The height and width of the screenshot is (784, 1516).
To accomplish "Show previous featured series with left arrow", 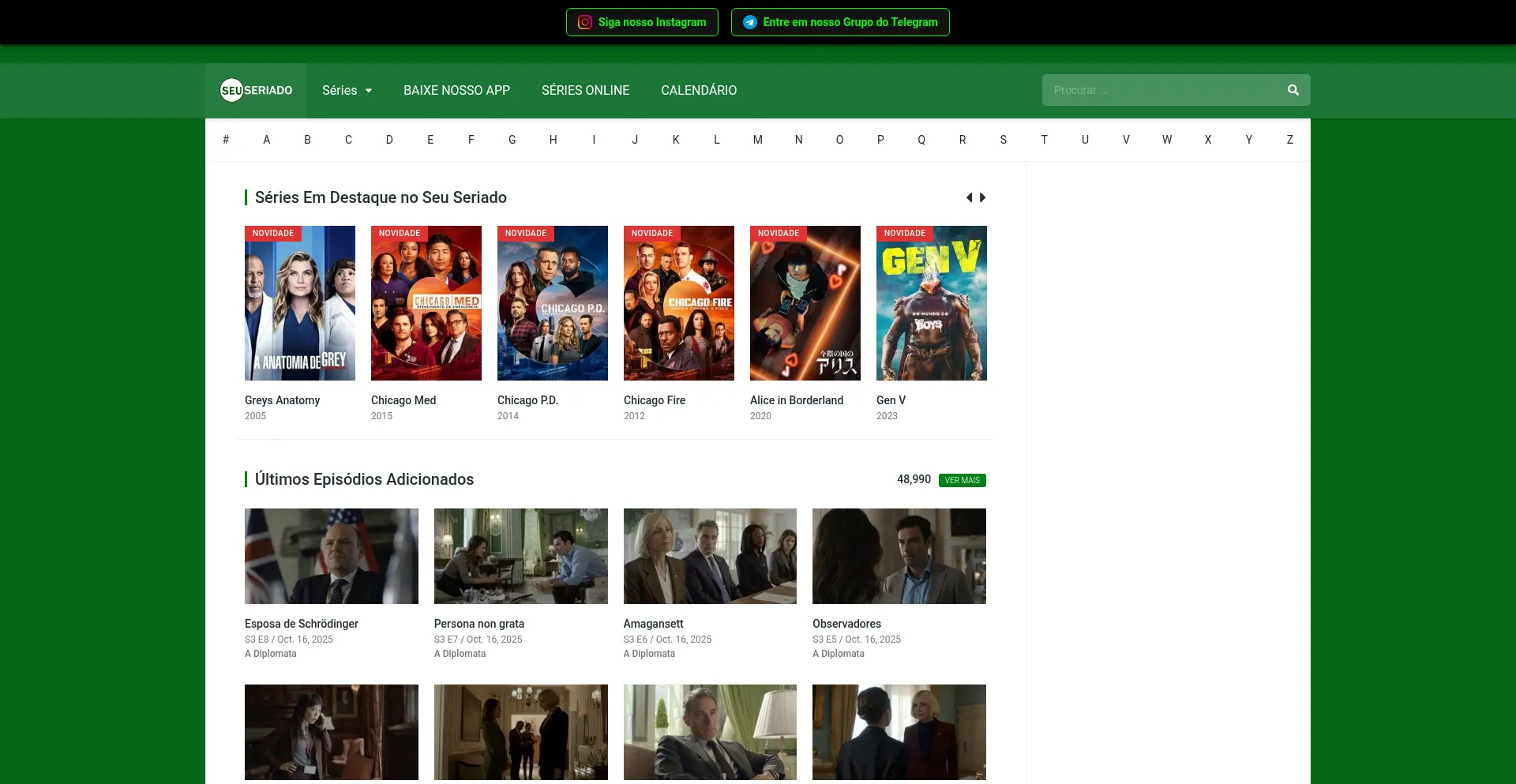I will pyautogui.click(x=969, y=197).
